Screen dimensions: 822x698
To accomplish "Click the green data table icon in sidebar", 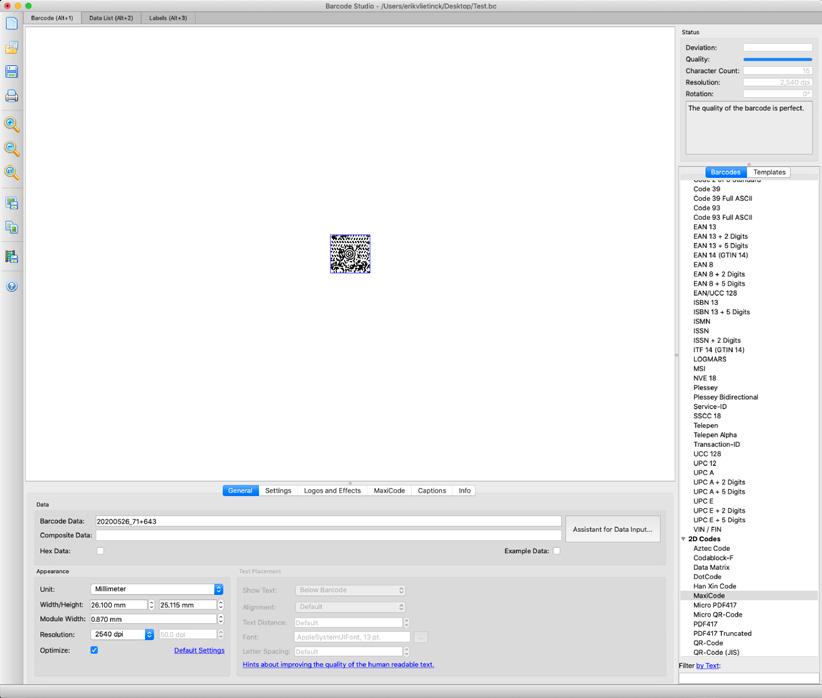I will (x=12, y=257).
